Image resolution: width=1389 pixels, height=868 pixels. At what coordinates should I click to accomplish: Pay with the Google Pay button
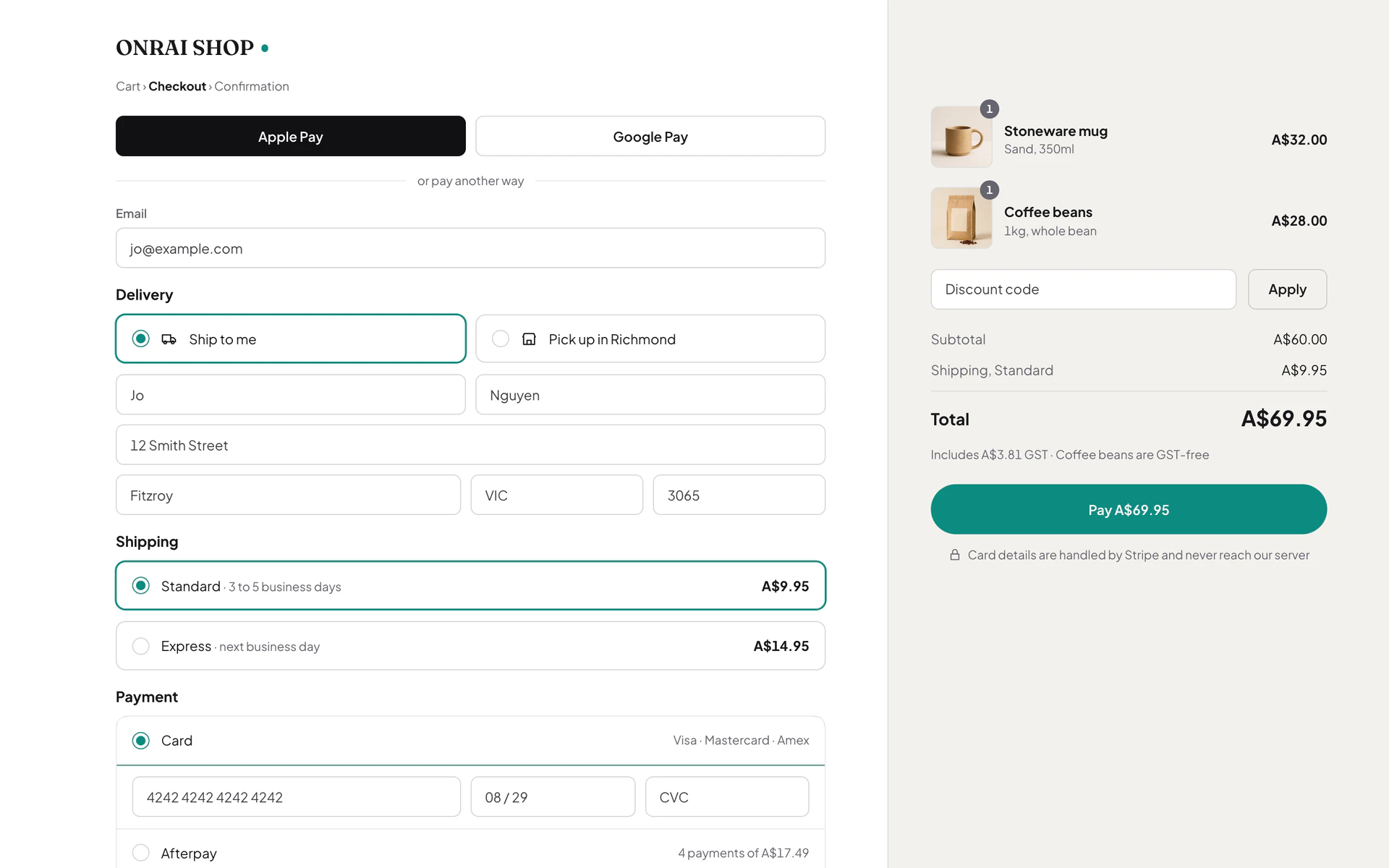click(x=650, y=136)
